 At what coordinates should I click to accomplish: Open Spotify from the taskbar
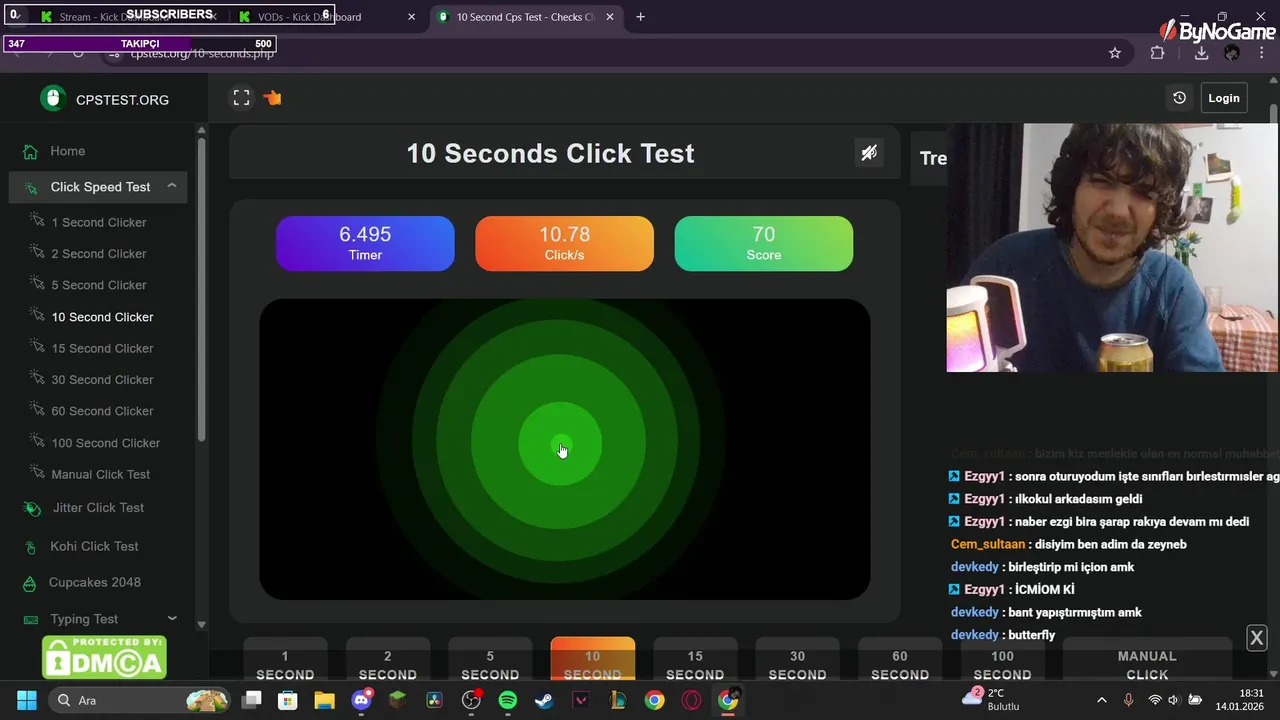pyautogui.click(x=508, y=700)
